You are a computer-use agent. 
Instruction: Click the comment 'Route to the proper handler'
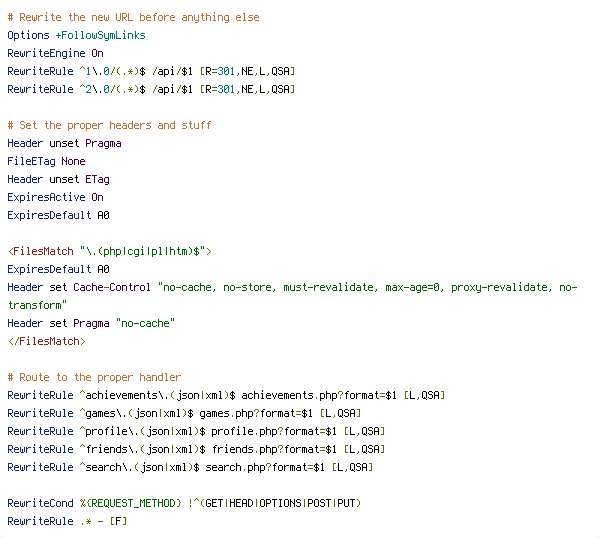(x=94, y=377)
